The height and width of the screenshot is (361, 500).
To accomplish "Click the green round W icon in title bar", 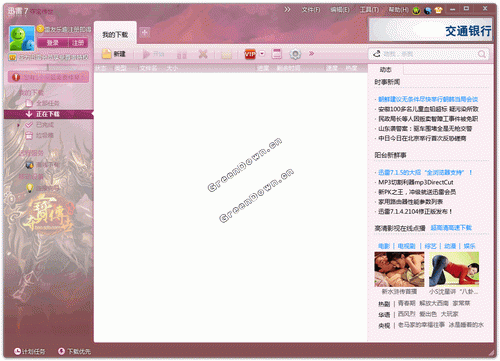I will click(416, 11).
